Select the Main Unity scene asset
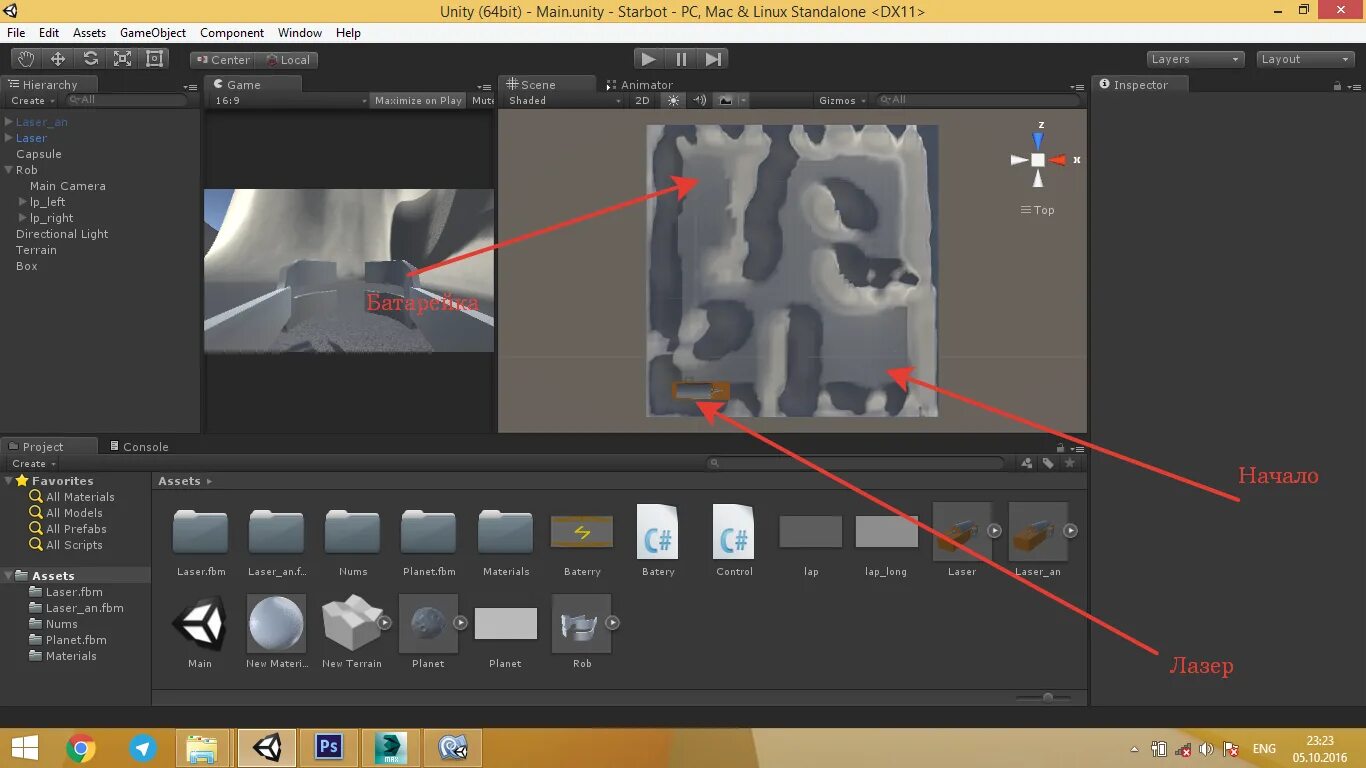 point(200,631)
